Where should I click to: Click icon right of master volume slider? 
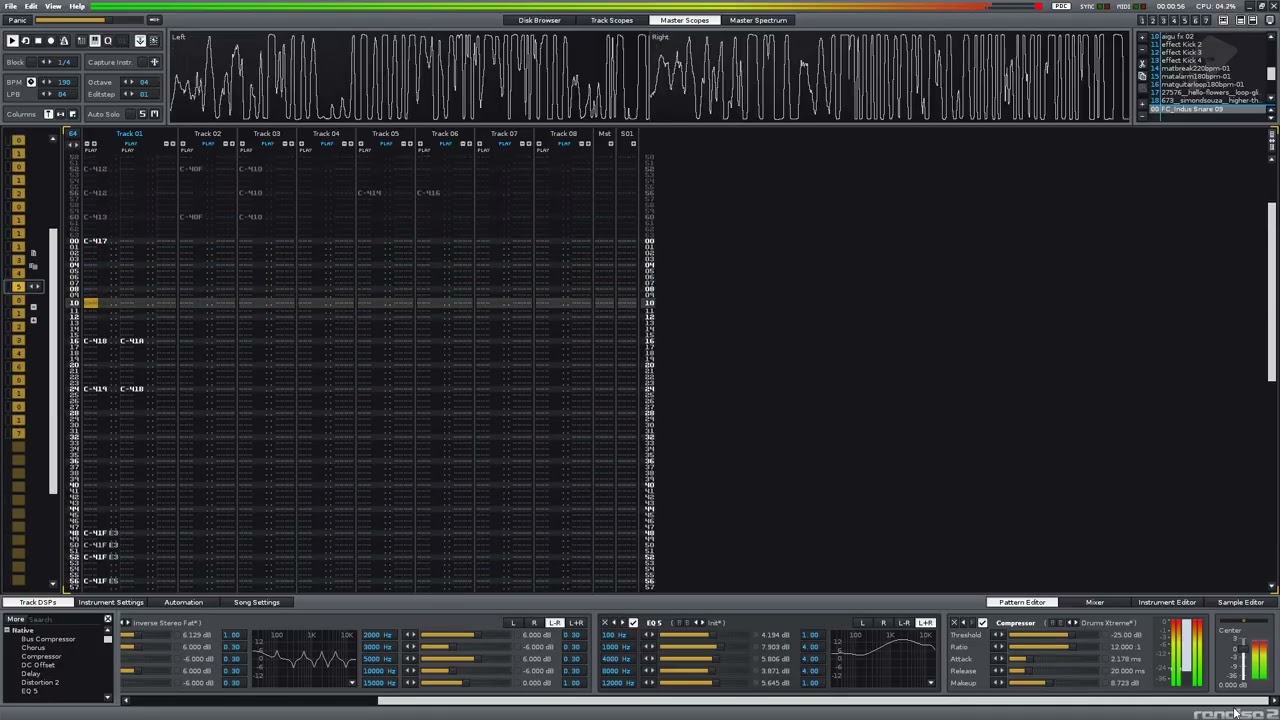(x=154, y=20)
